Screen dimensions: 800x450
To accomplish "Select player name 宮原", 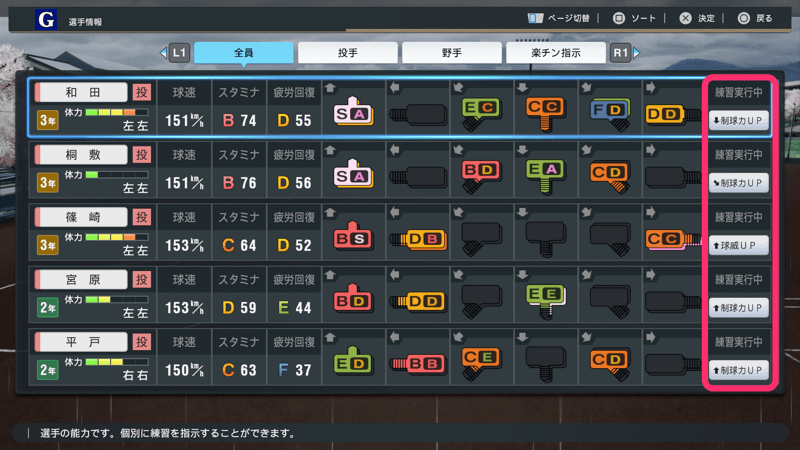I will tap(83, 280).
